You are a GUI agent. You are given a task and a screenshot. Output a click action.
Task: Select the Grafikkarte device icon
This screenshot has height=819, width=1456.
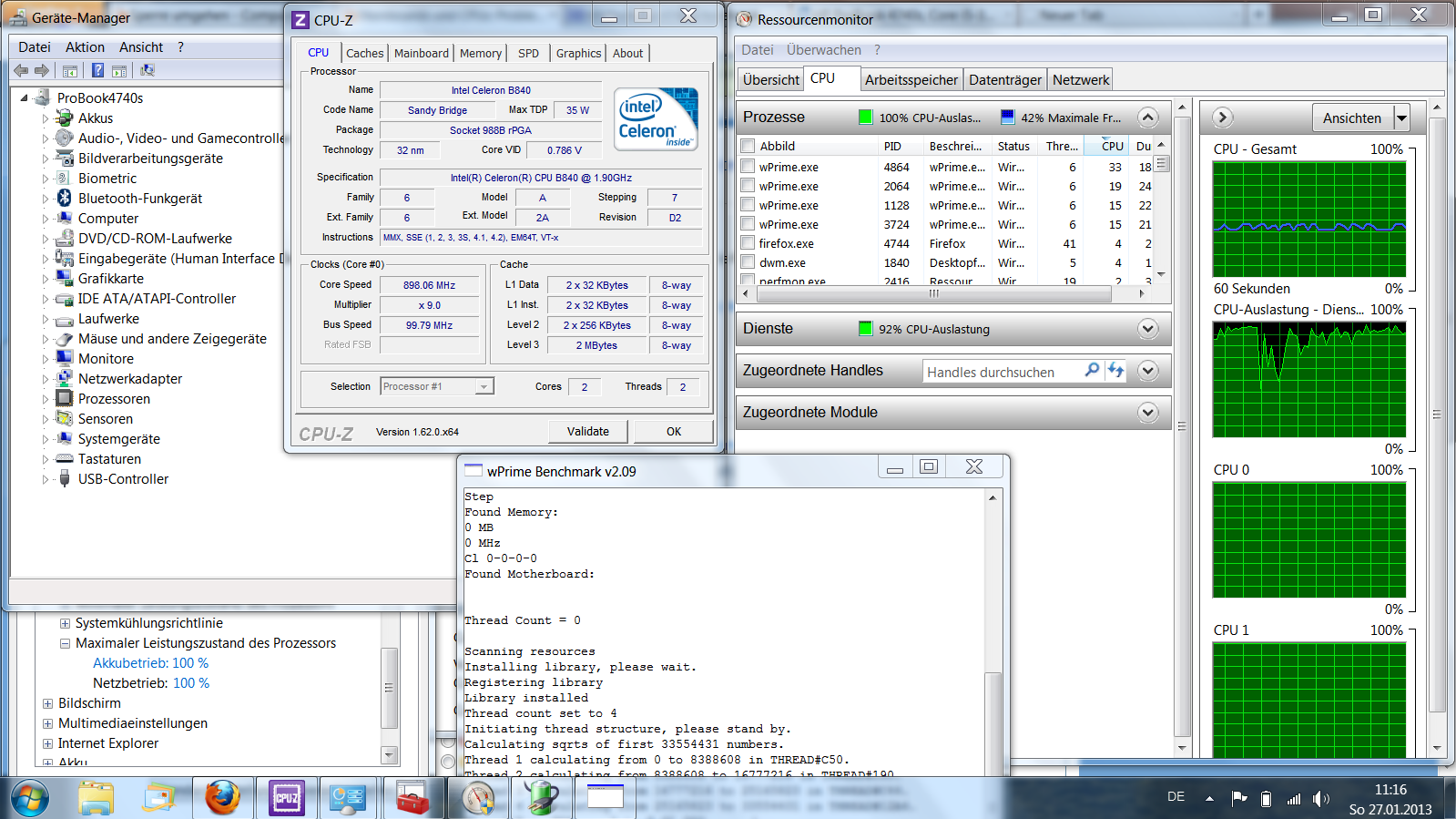[64, 279]
